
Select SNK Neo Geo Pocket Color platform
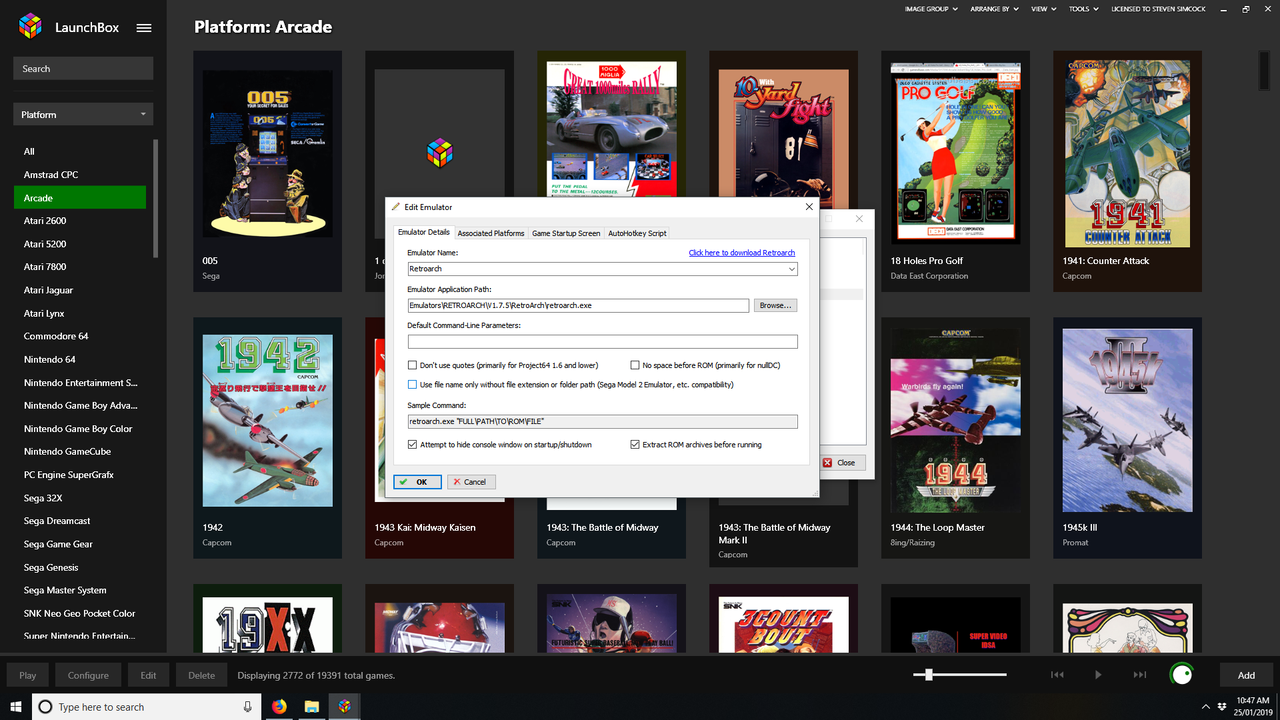click(x=80, y=613)
